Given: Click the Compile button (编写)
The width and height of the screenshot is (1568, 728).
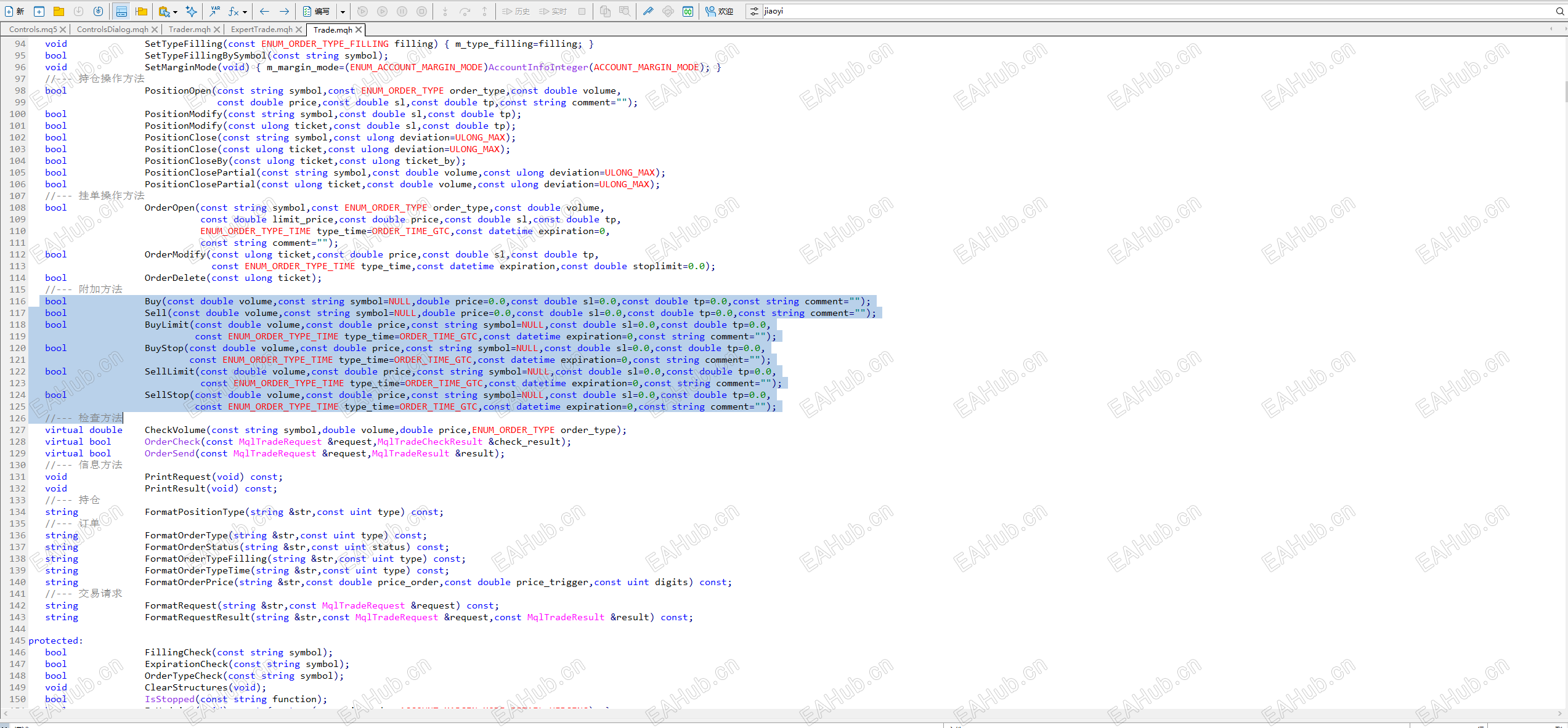Looking at the screenshot, I should (x=316, y=11).
